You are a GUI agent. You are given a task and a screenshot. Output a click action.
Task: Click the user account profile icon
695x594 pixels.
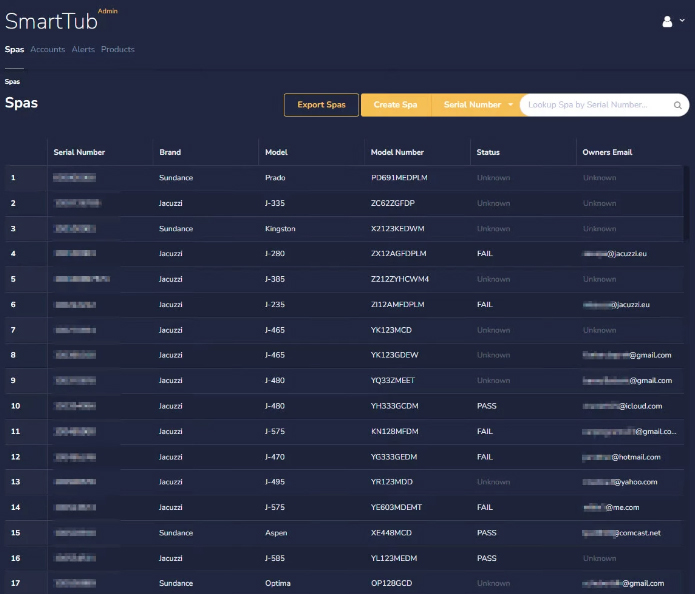click(667, 21)
